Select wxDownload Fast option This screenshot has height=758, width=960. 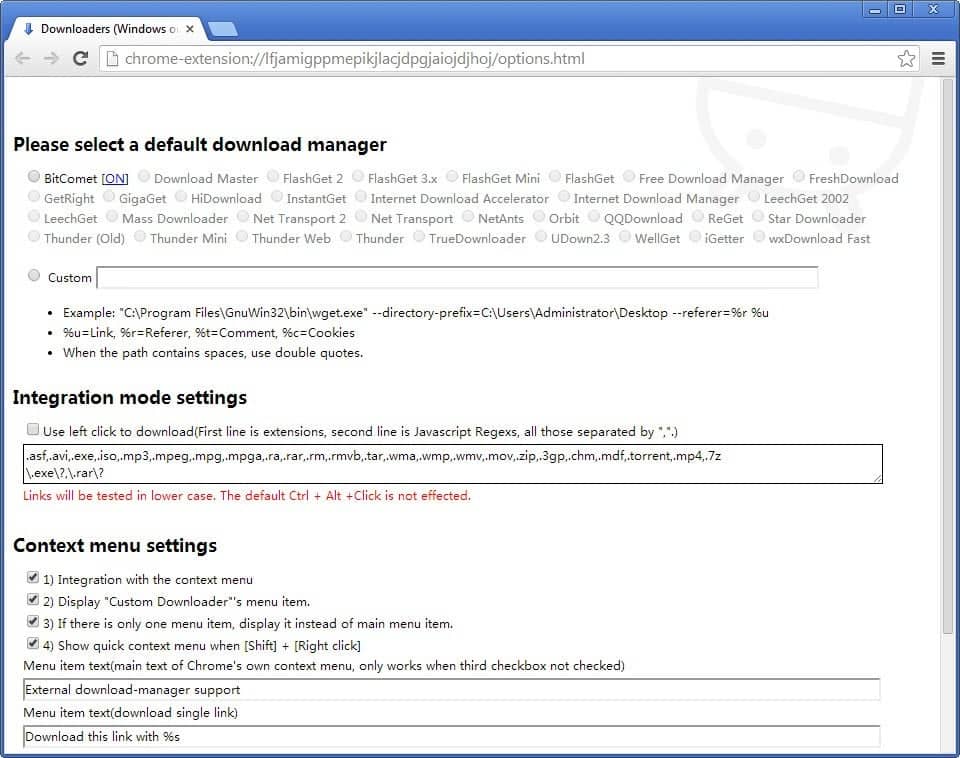pos(759,236)
